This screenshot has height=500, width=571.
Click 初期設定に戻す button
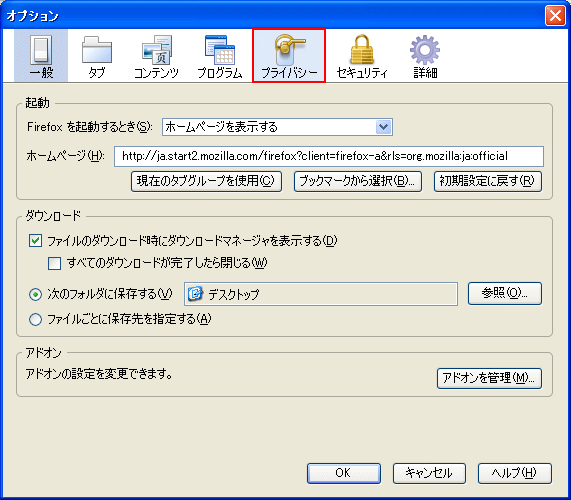[488, 181]
